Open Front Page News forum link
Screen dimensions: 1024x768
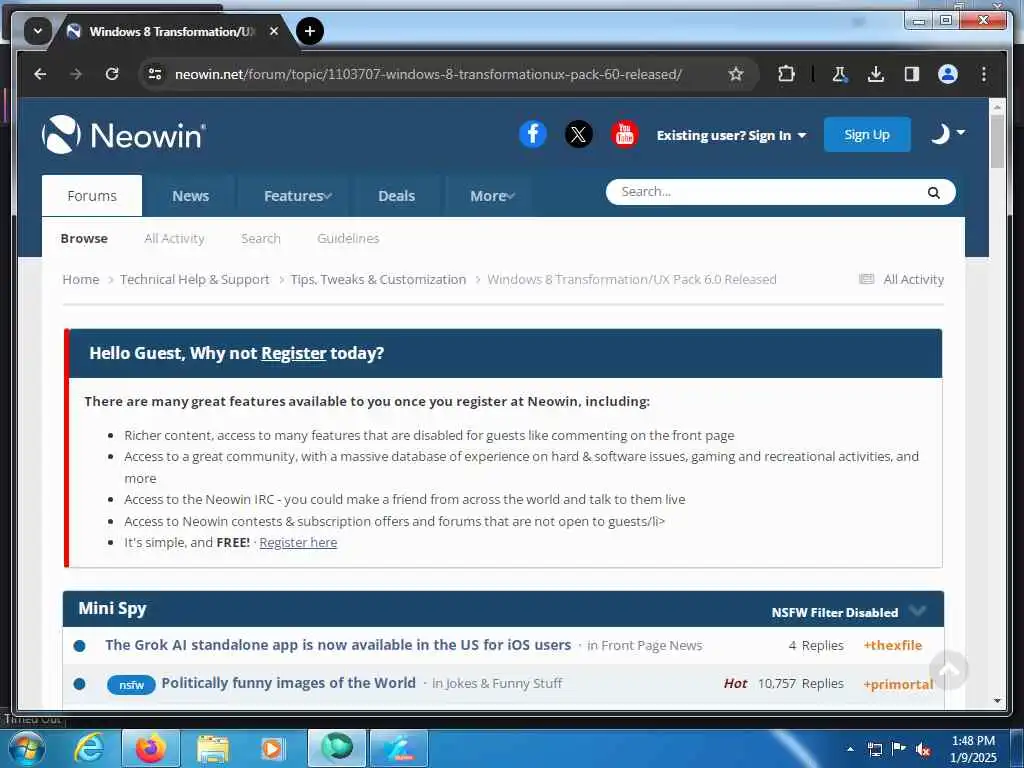(x=651, y=646)
